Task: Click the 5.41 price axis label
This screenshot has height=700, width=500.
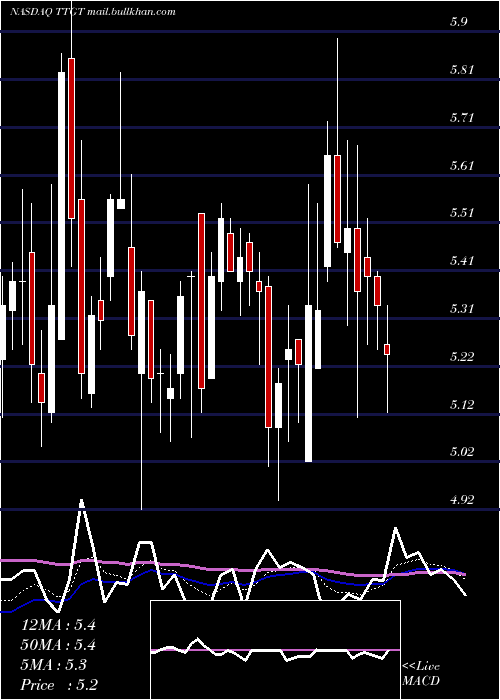Action: coord(462,260)
